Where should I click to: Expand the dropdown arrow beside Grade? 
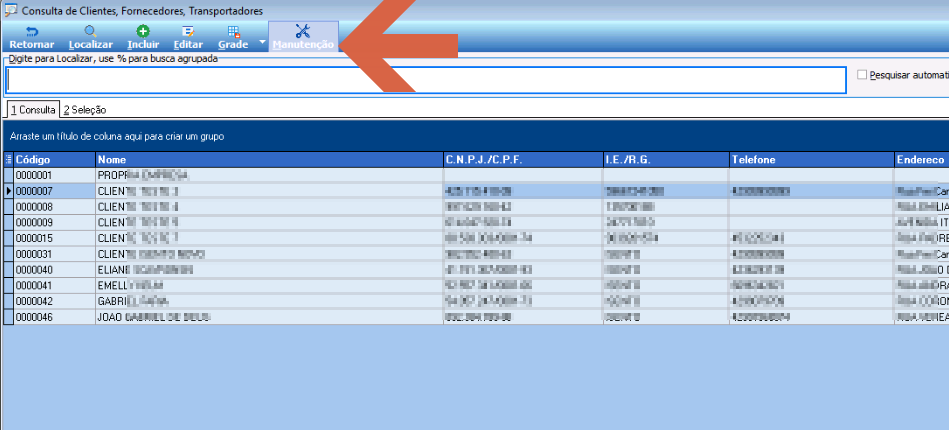pyautogui.click(x=262, y=42)
